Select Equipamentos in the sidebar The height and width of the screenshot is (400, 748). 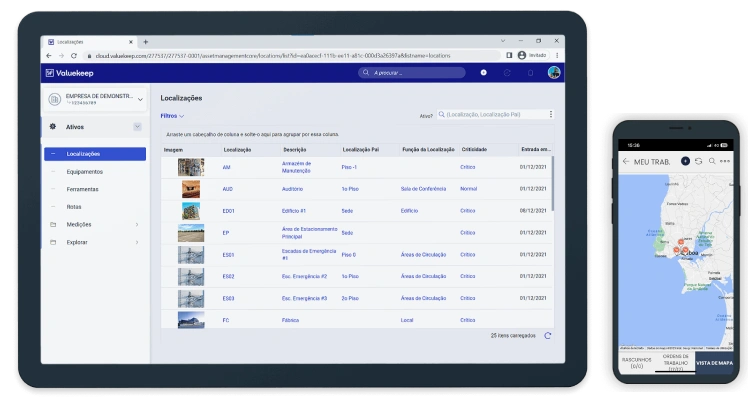pos(84,172)
